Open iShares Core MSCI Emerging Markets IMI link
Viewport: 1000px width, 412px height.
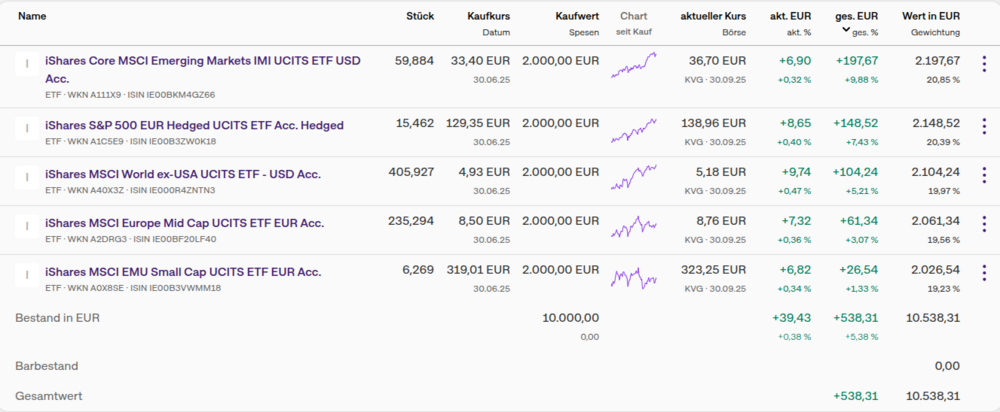[x=202, y=61]
